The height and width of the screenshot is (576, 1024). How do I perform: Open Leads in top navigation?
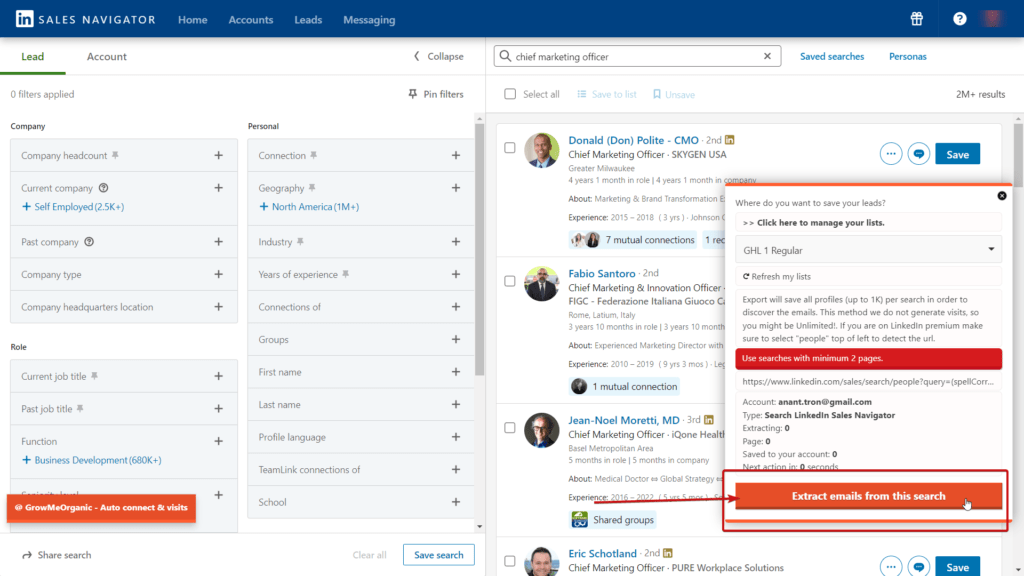coord(308,20)
